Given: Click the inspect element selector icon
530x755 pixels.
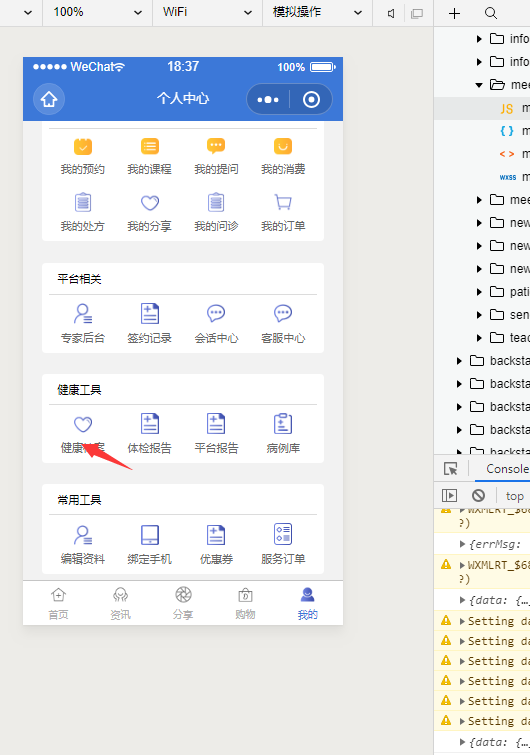Looking at the screenshot, I should [x=451, y=469].
